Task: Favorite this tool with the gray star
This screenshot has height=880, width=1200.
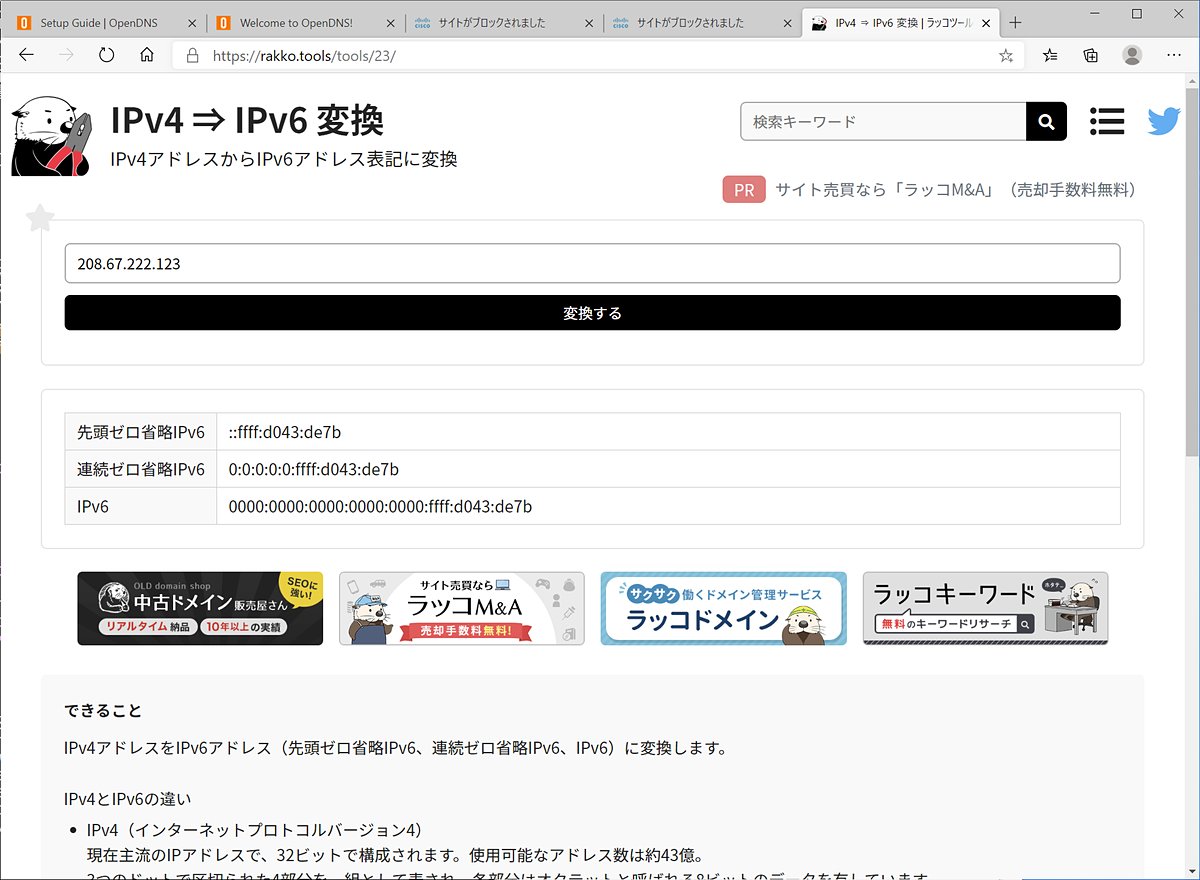Action: [39, 218]
